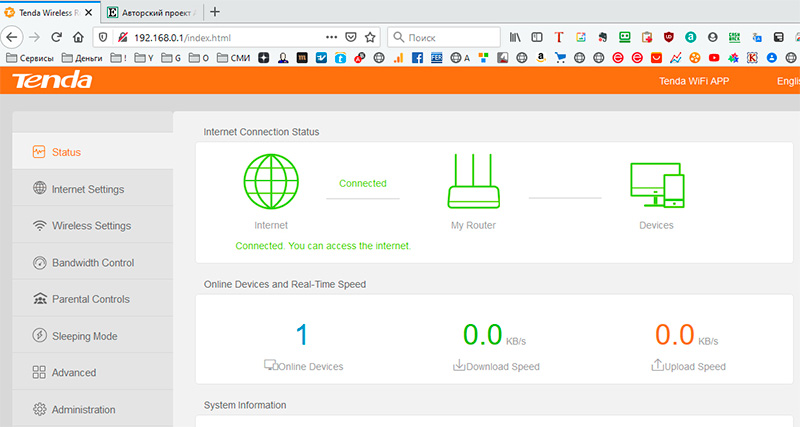Image resolution: width=800 pixels, height=427 pixels.
Task: Open Internet Settings in sidebar
Action: coord(87,189)
